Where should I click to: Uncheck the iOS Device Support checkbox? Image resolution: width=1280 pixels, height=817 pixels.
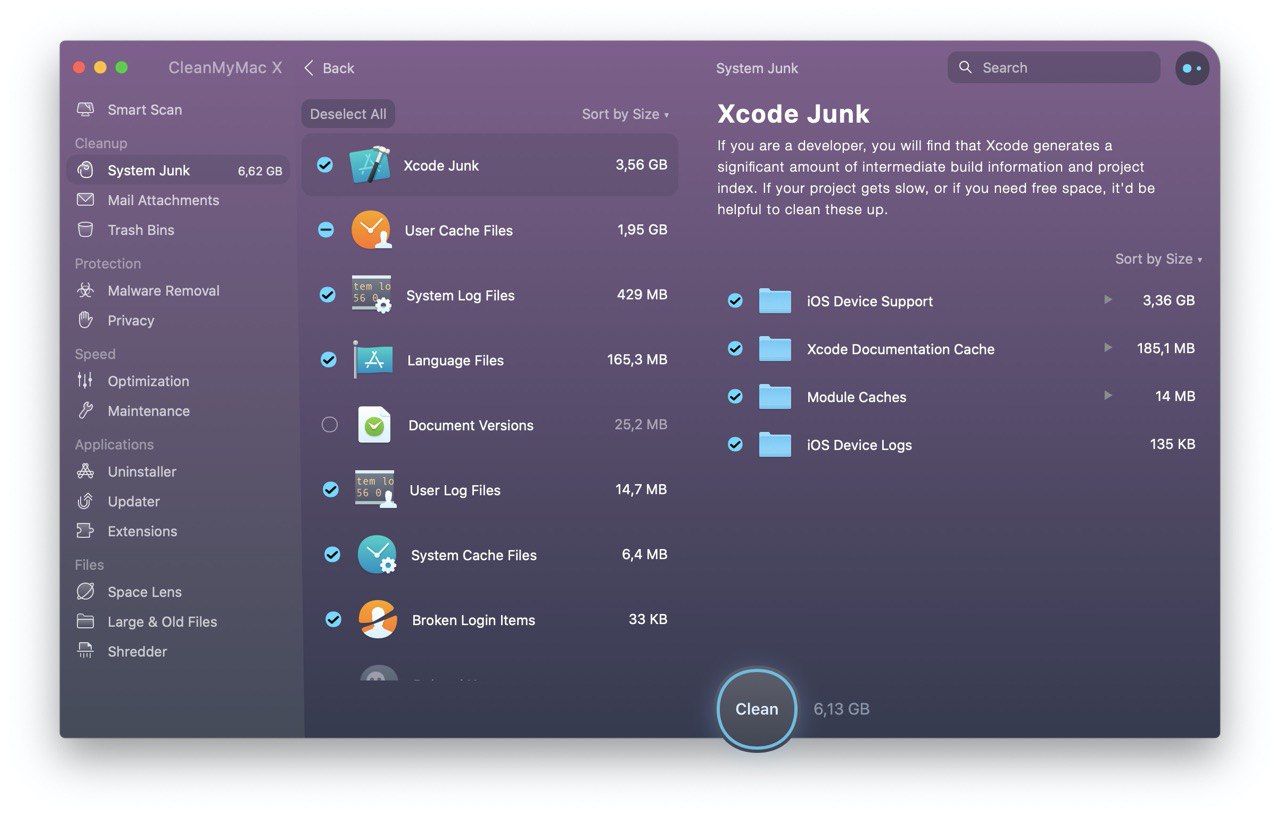[x=735, y=300]
